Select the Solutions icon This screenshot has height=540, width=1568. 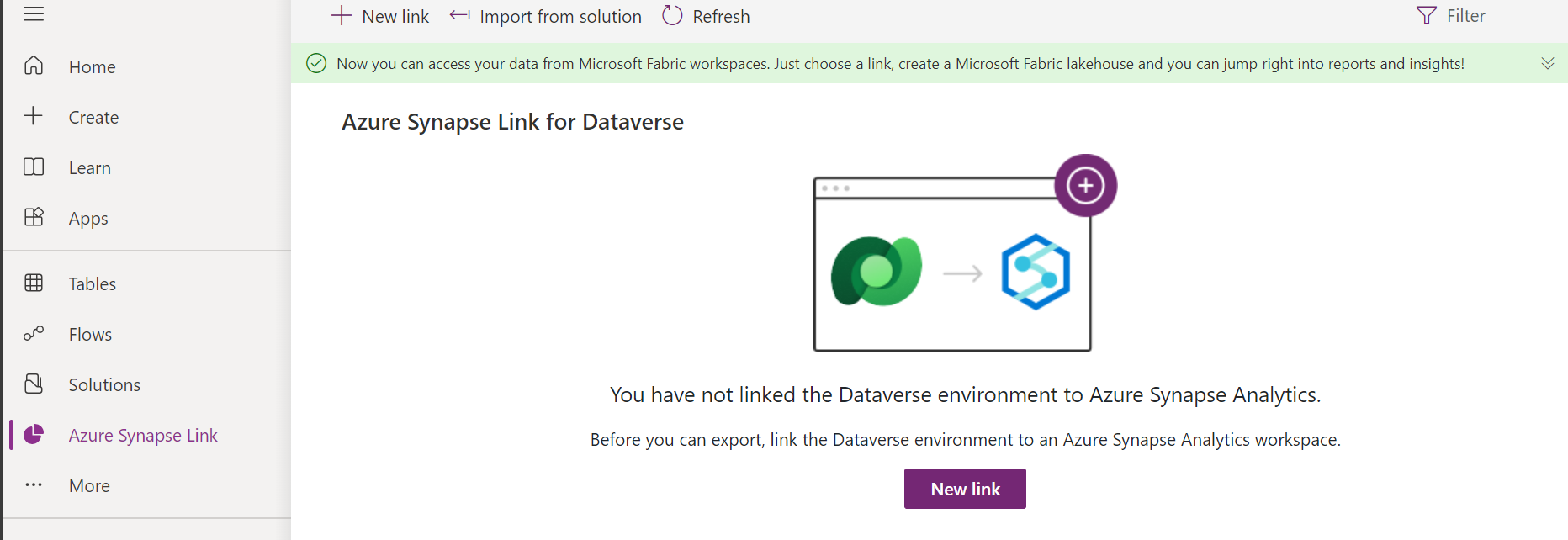pos(34,384)
